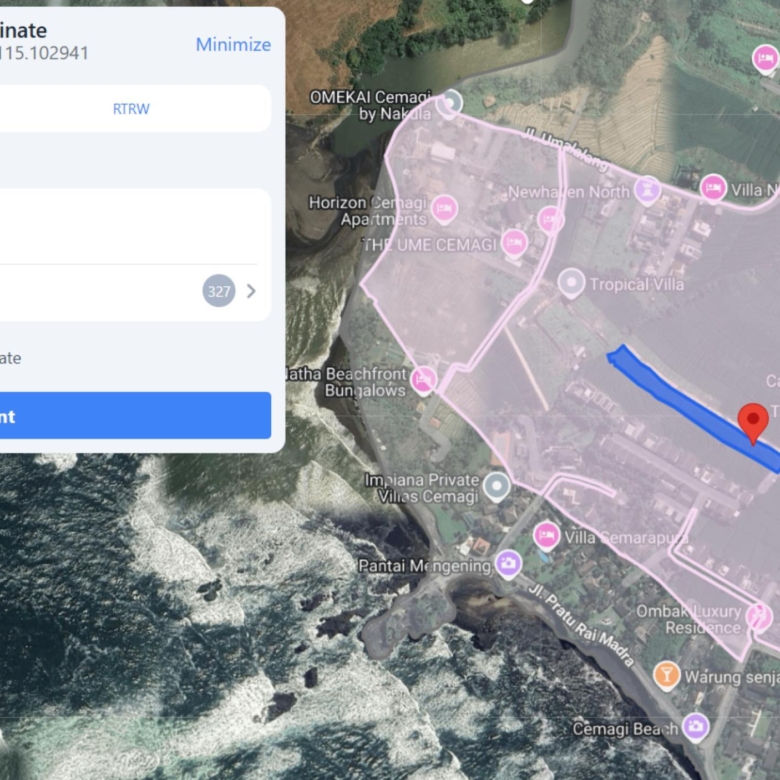780x780 pixels.
Task: Click the 327 count badge
Action: [219, 291]
